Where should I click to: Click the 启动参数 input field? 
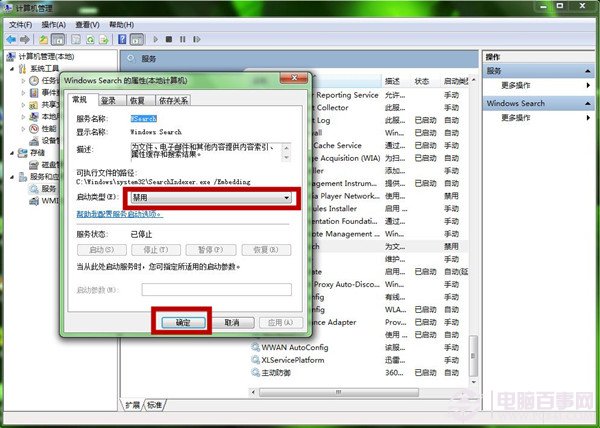click(217, 290)
